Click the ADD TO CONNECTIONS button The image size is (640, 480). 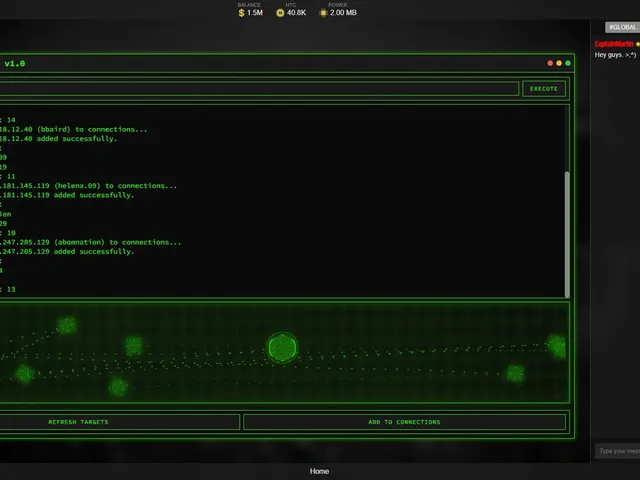[404, 422]
